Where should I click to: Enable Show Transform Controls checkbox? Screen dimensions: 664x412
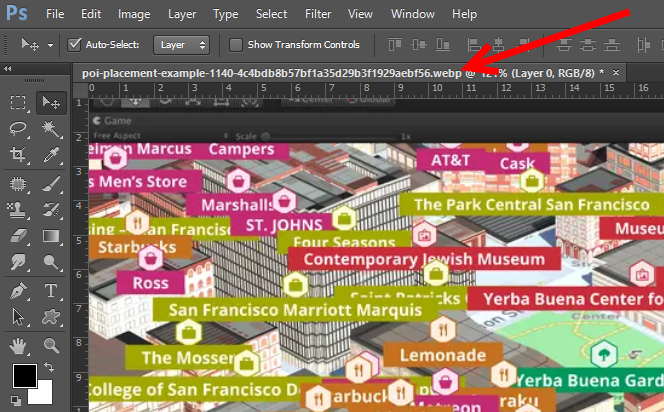click(x=235, y=45)
